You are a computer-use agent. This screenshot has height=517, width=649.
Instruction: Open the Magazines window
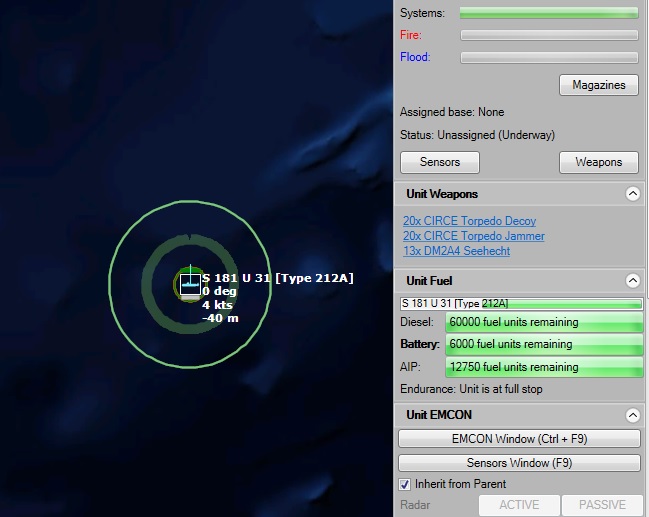pyautogui.click(x=599, y=85)
